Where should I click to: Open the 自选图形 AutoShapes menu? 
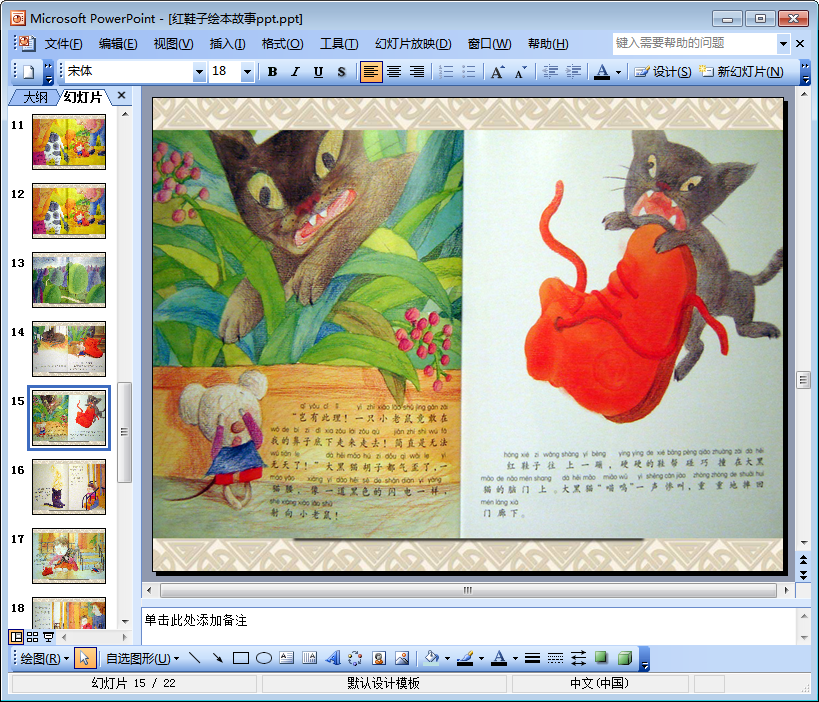click(142, 658)
